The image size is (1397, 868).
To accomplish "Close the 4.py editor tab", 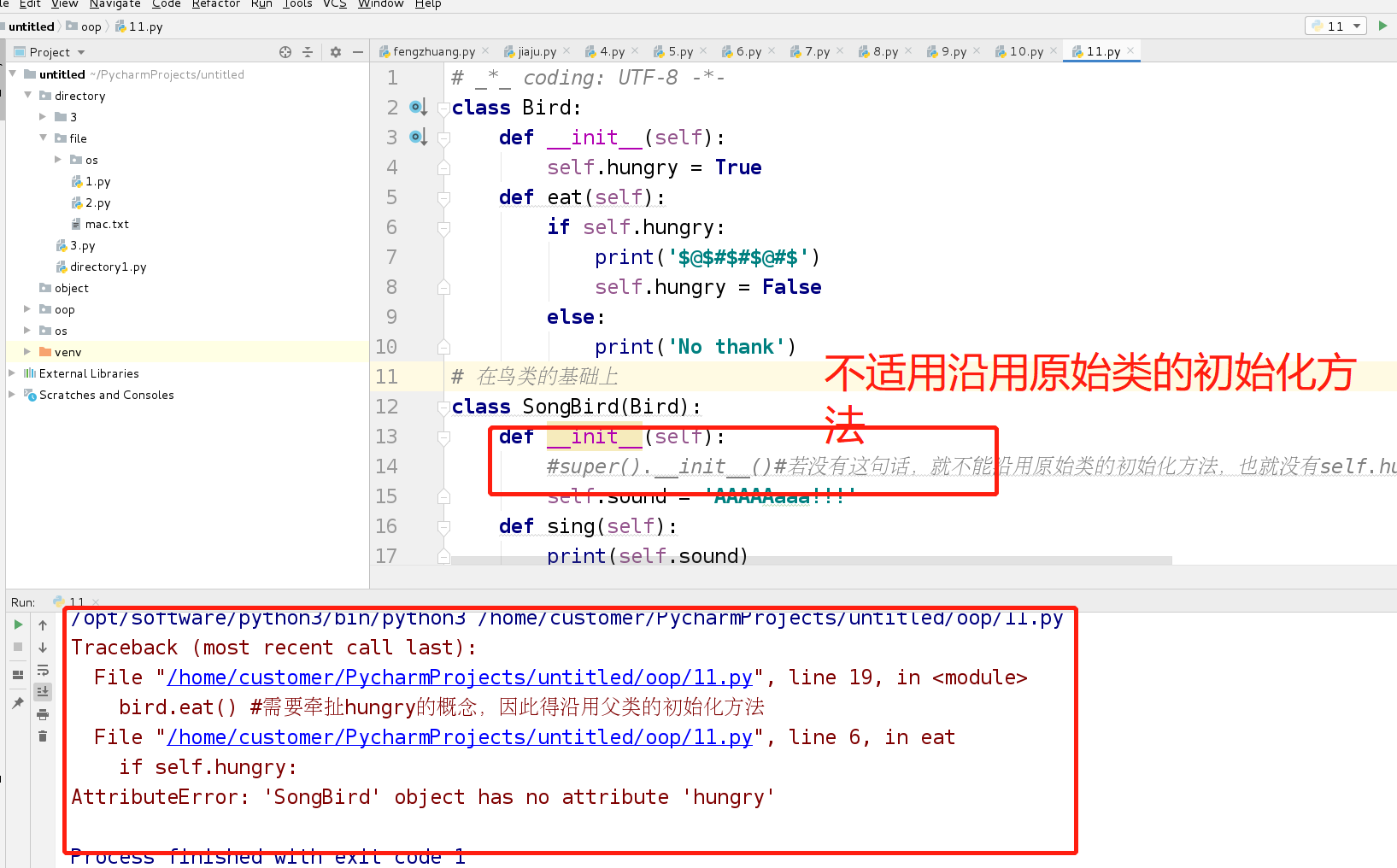I will [x=635, y=50].
